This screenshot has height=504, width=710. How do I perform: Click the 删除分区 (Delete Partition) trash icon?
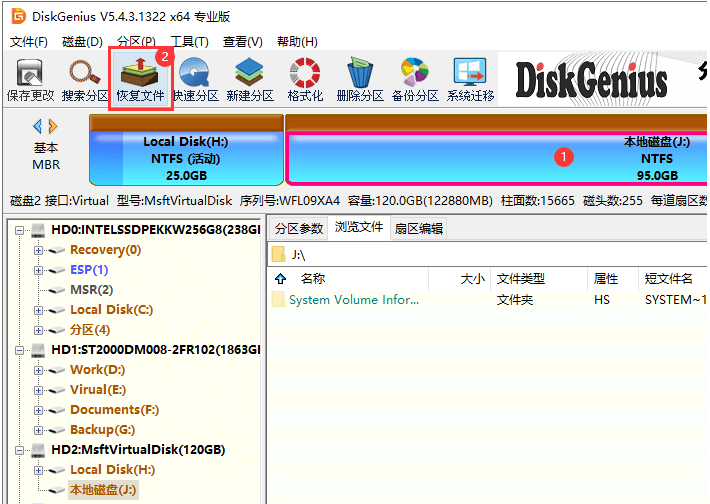360,80
